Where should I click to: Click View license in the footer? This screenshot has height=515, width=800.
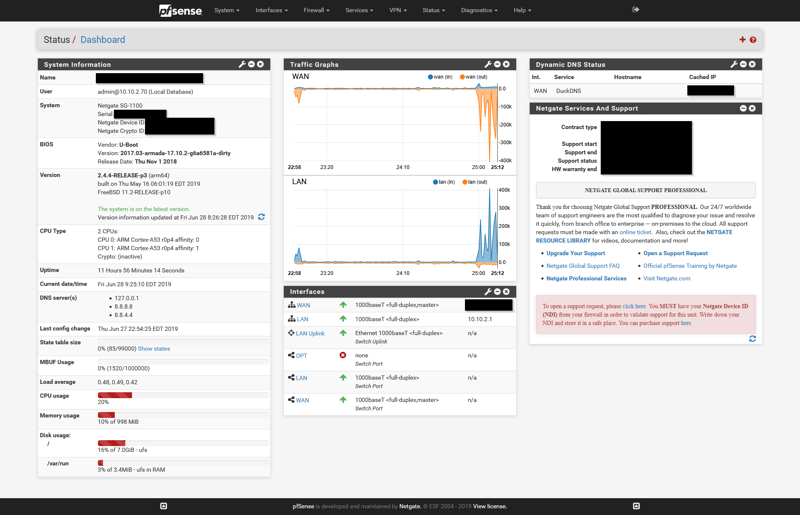[x=490, y=506]
